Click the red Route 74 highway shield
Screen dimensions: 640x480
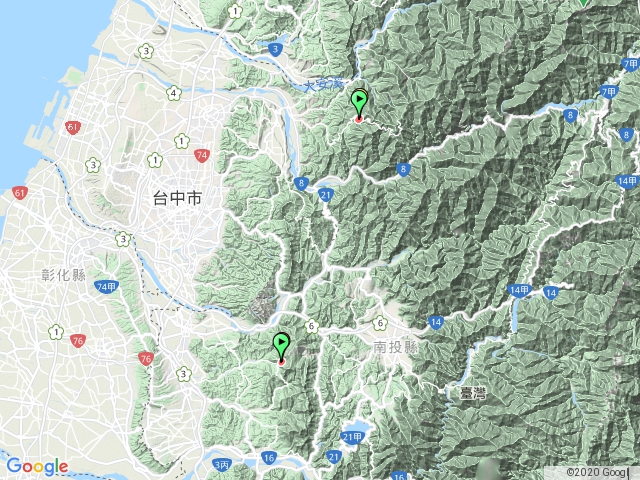(x=202, y=156)
